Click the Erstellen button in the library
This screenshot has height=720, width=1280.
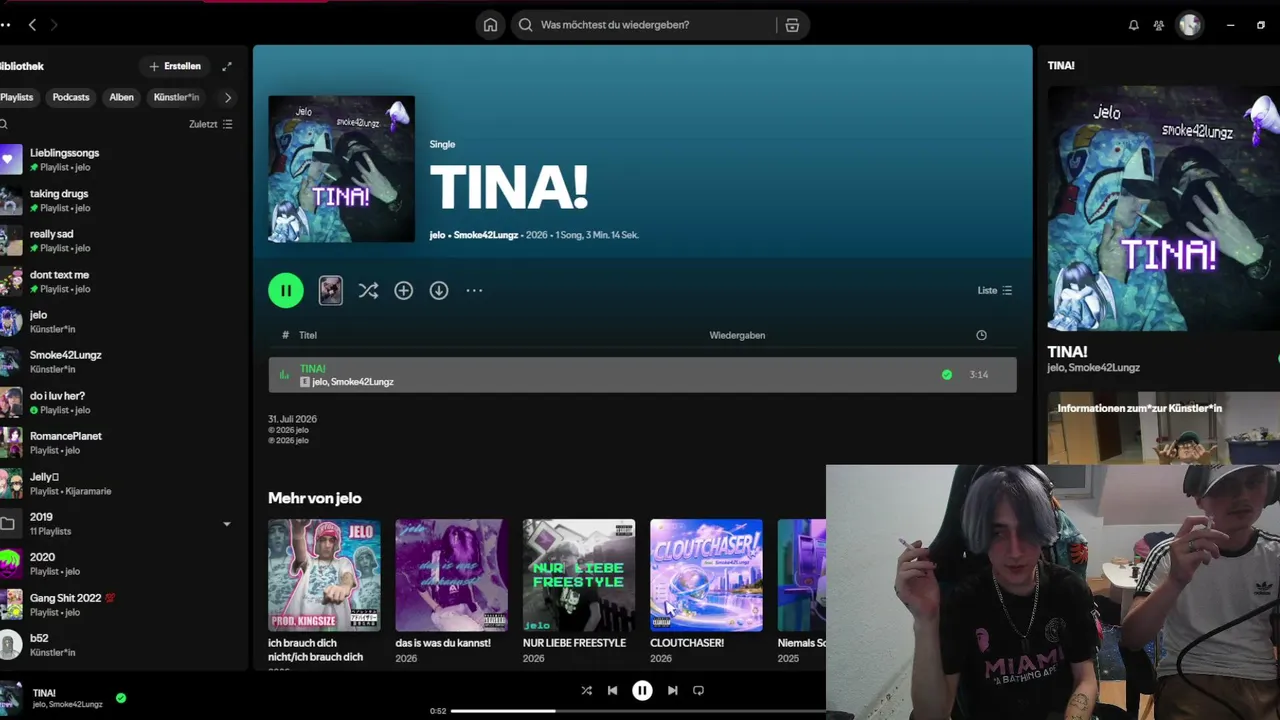tap(175, 66)
